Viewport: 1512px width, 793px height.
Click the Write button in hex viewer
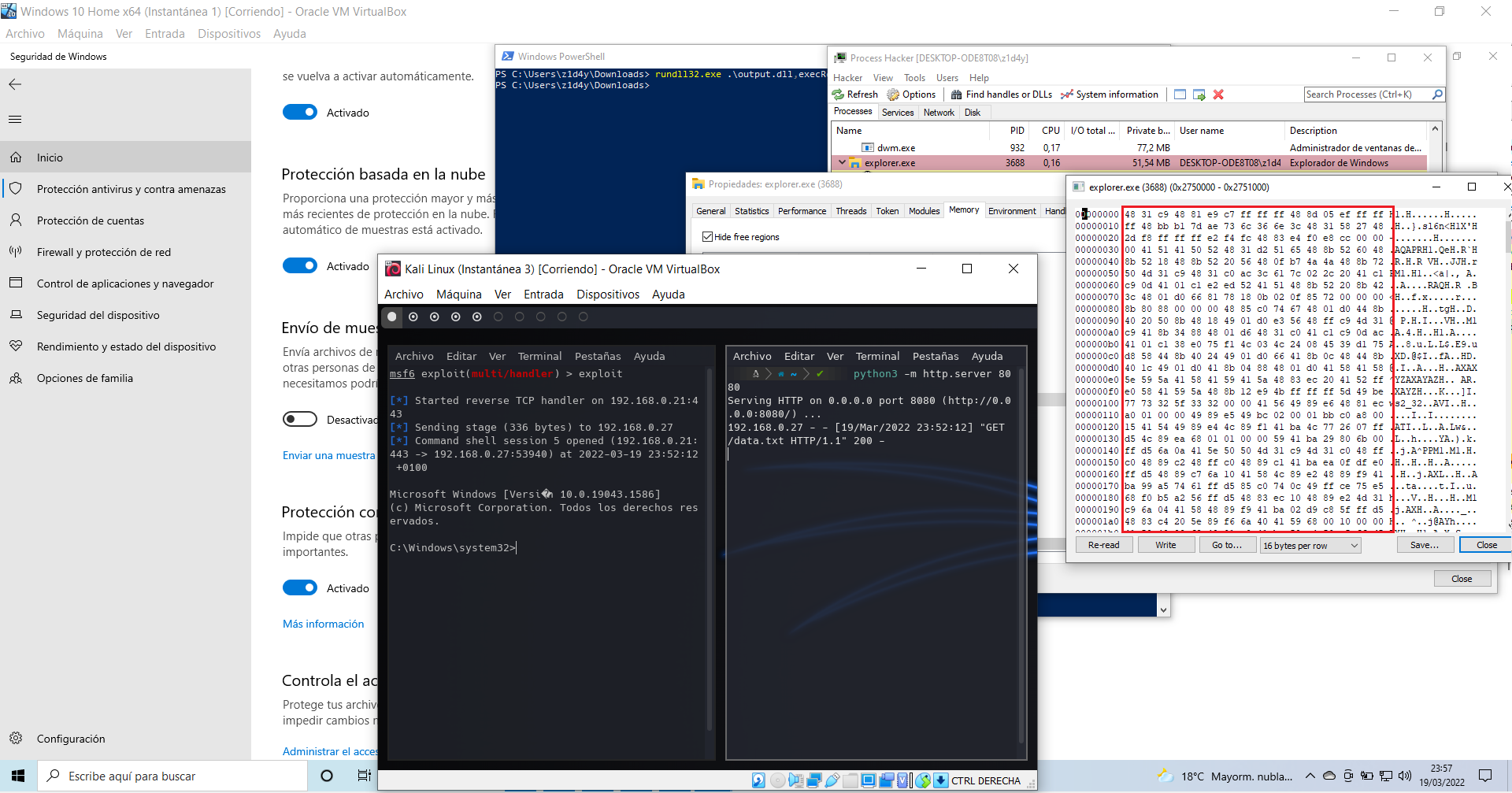tap(1165, 545)
